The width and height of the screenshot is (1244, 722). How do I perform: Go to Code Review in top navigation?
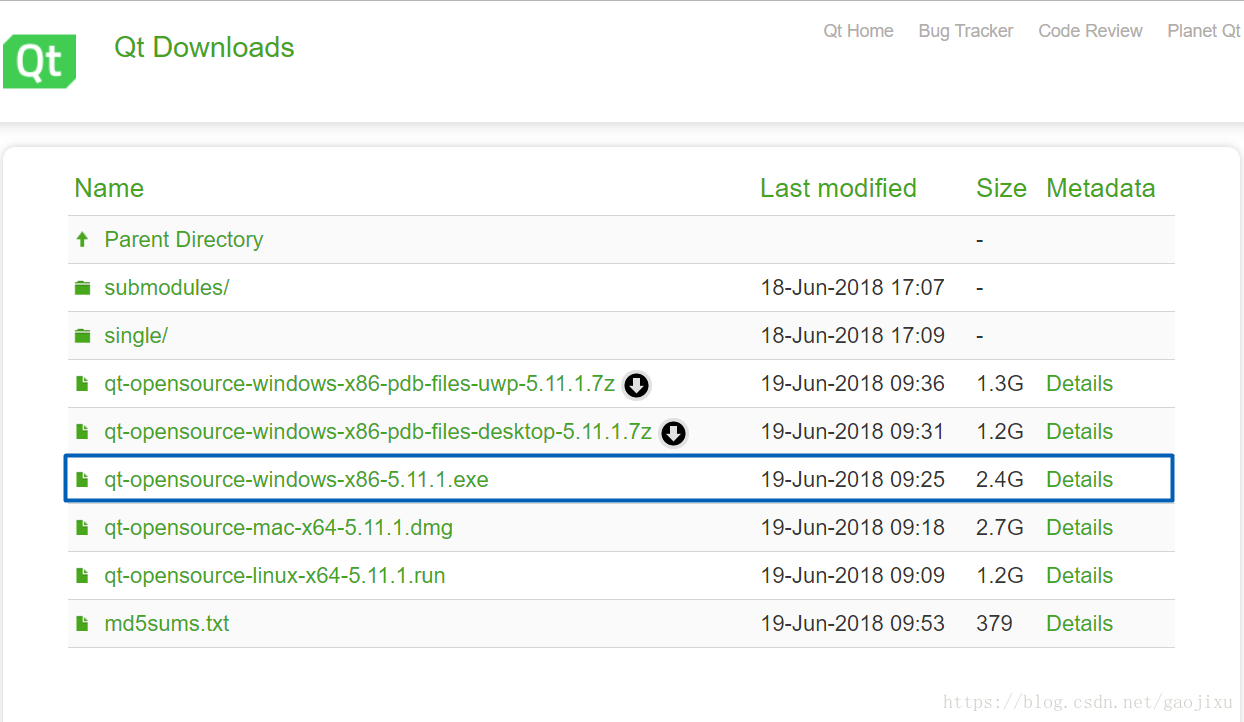[1090, 31]
